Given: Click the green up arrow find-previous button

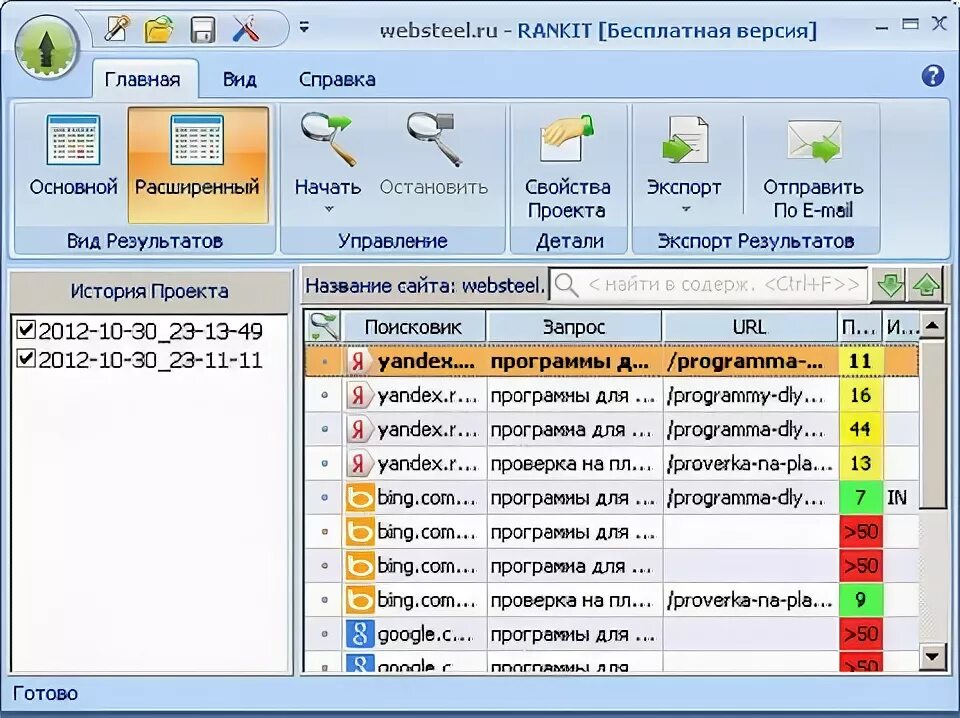Looking at the screenshot, I should (926, 285).
